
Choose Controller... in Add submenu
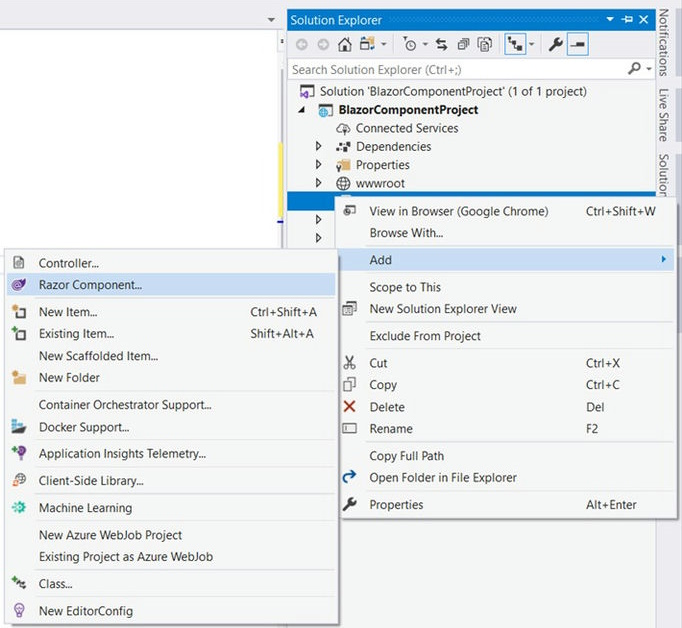click(x=171, y=263)
